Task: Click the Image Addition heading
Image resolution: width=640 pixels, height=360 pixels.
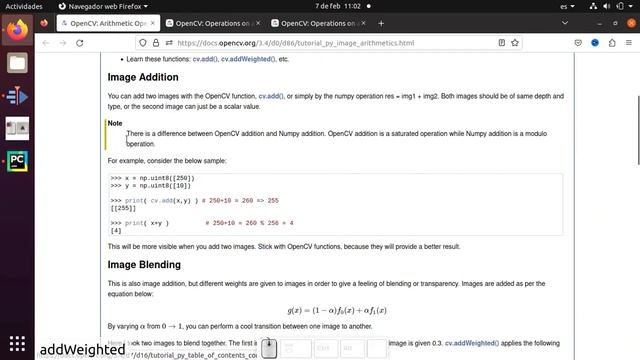Action: coord(143,77)
